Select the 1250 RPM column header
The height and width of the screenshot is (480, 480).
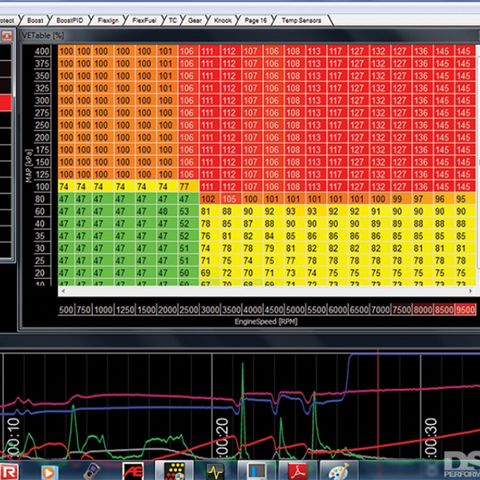(x=125, y=310)
